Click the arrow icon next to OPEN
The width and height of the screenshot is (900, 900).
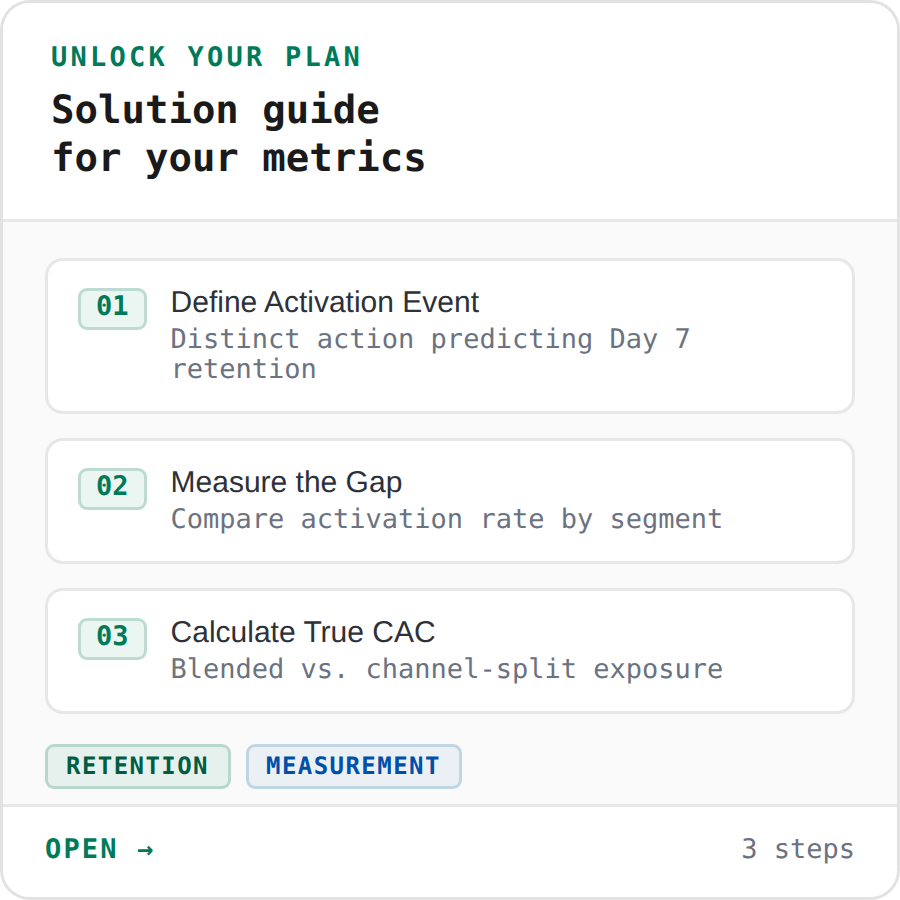(x=146, y=849)
